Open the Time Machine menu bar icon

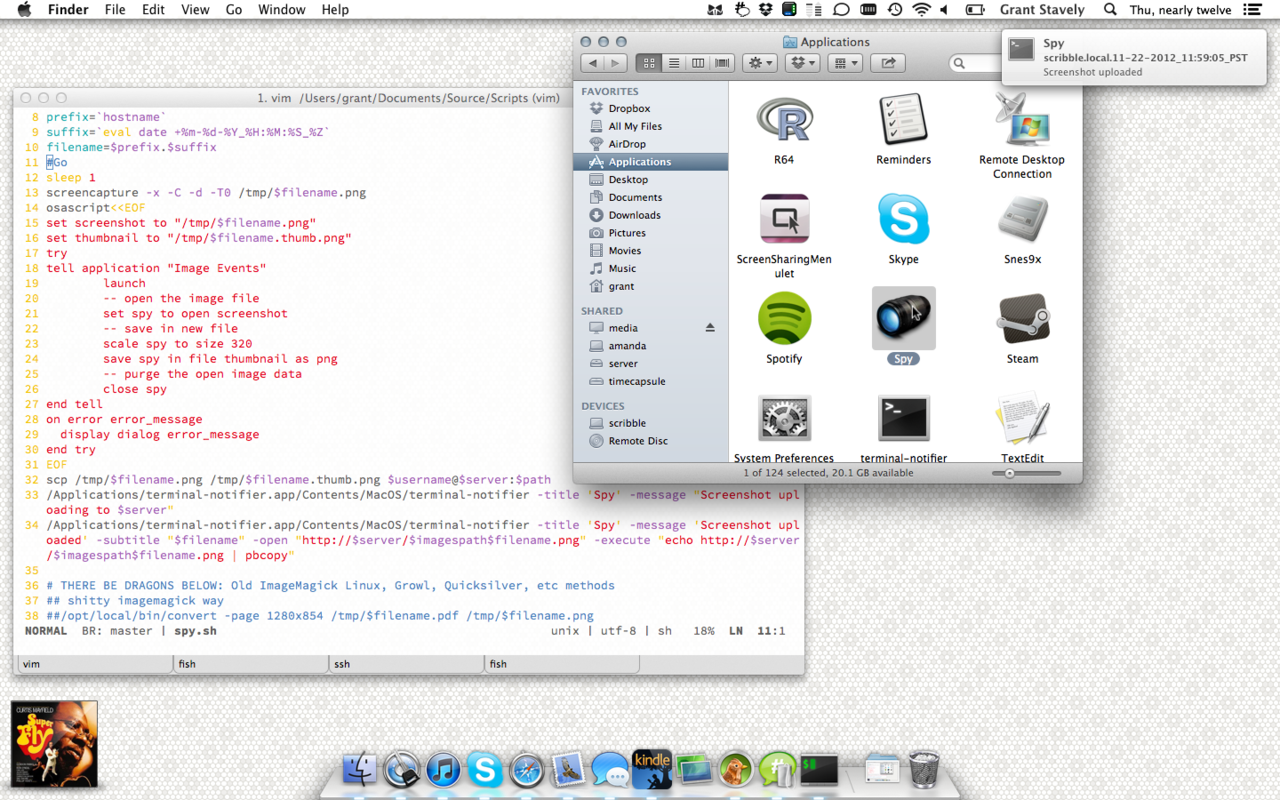click(x=895, y=10)
